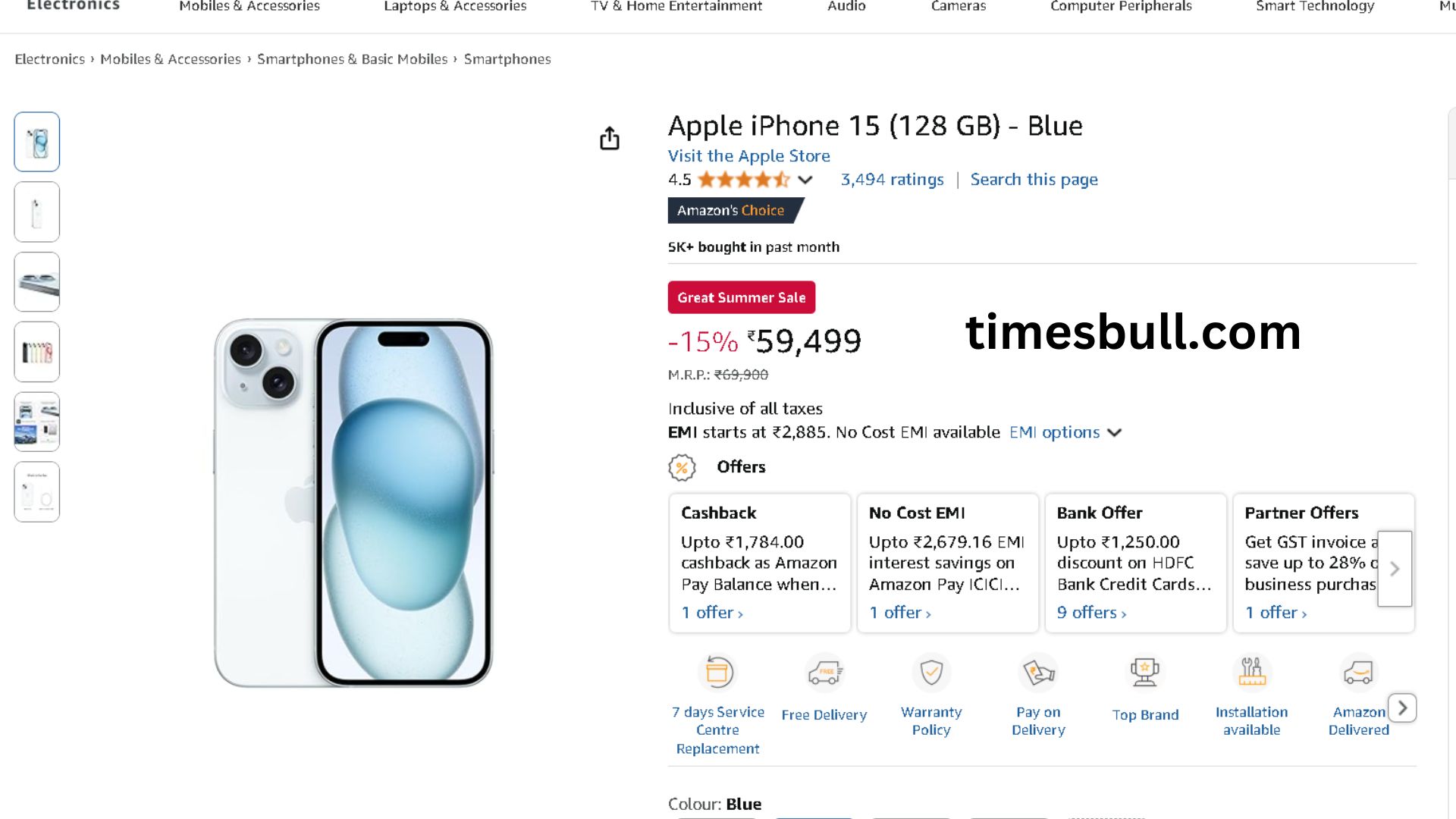Click the Free Delivery truck icon
1456x819 pixels.
tap(824, 672)
